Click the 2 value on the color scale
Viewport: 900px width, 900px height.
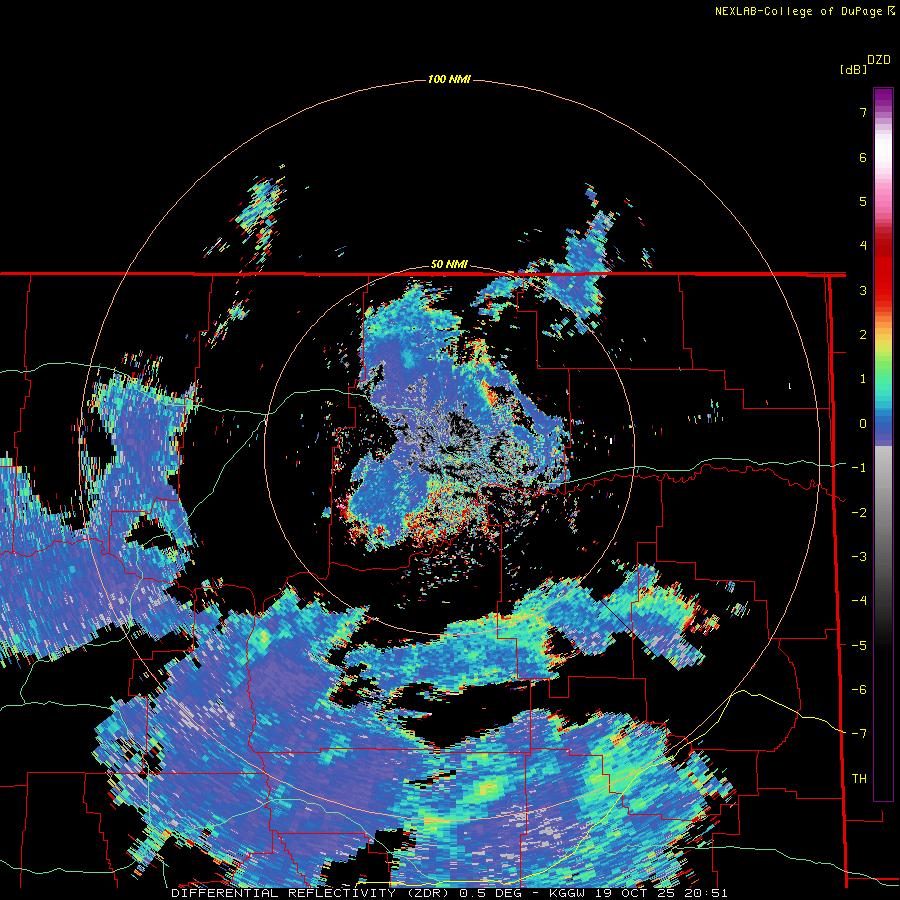(x=863, y=335)
